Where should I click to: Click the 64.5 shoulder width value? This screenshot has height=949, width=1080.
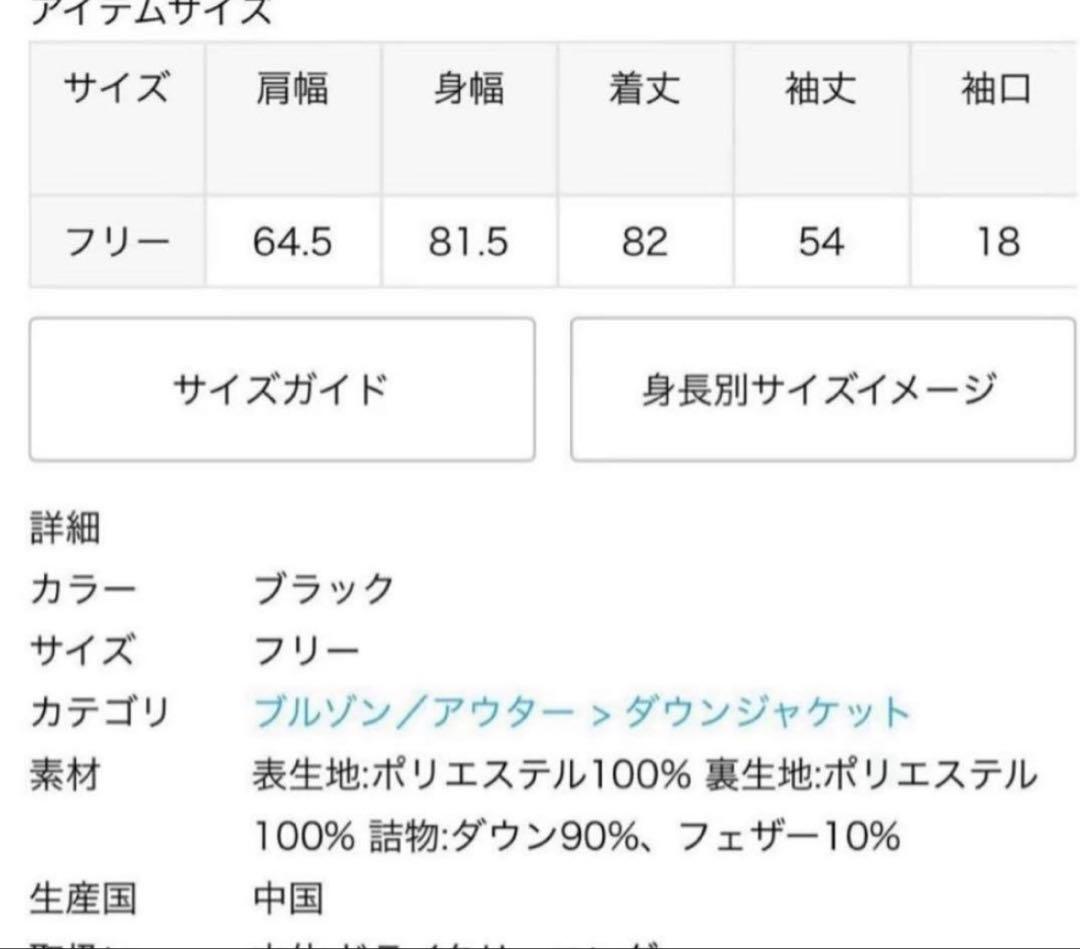point(291,243)
